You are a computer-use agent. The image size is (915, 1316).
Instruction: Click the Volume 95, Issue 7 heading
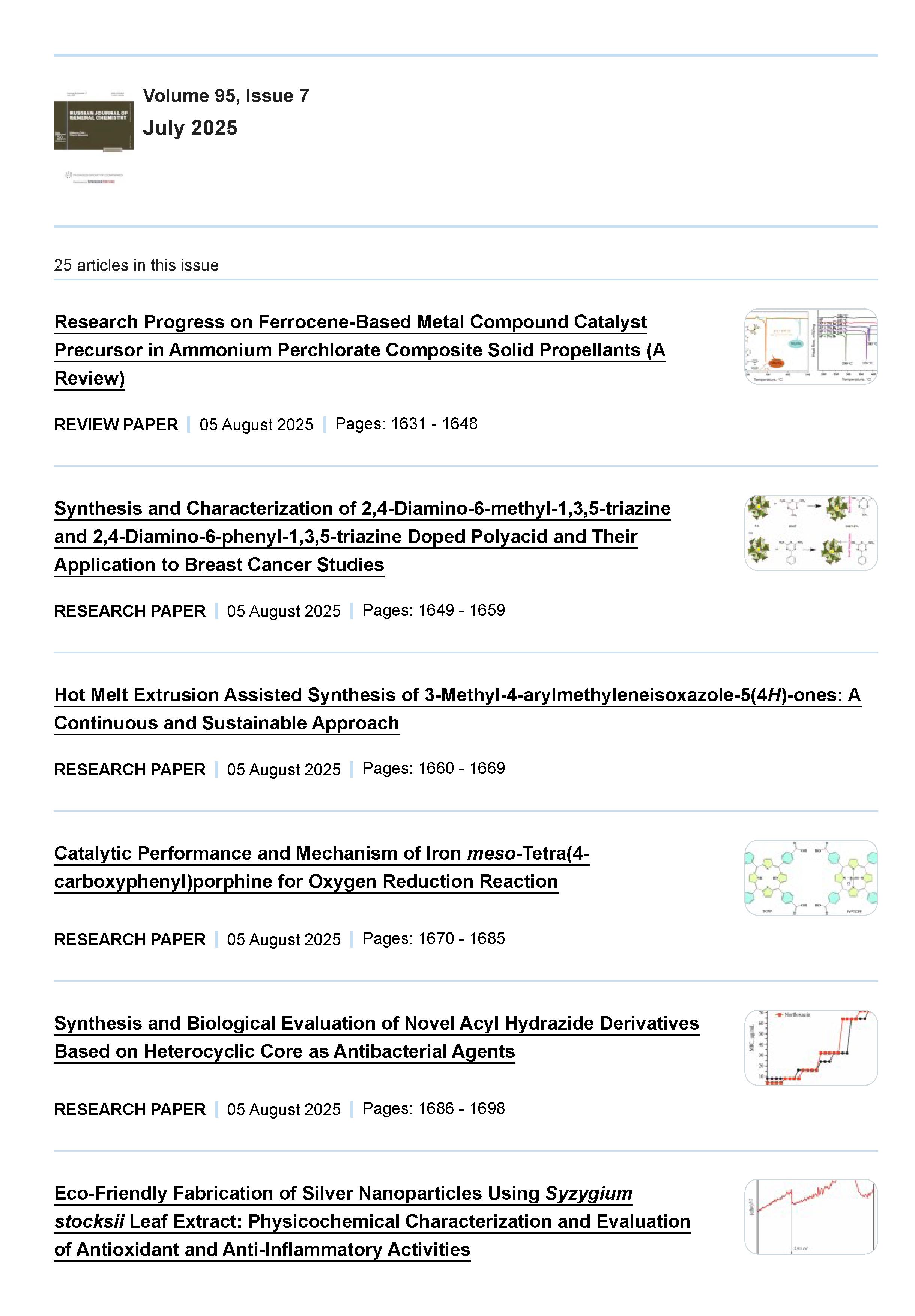coord(226,96)
